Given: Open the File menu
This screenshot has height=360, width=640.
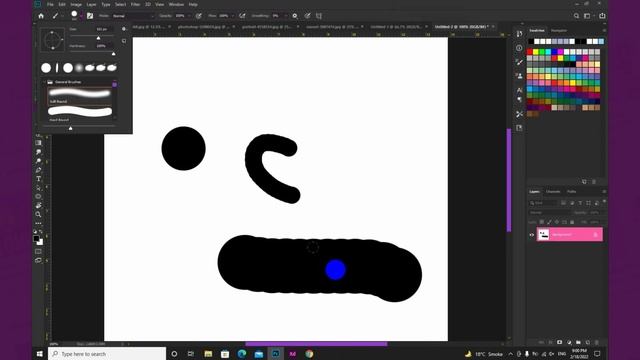Looking at the screenshot, I should coord(50,4).
